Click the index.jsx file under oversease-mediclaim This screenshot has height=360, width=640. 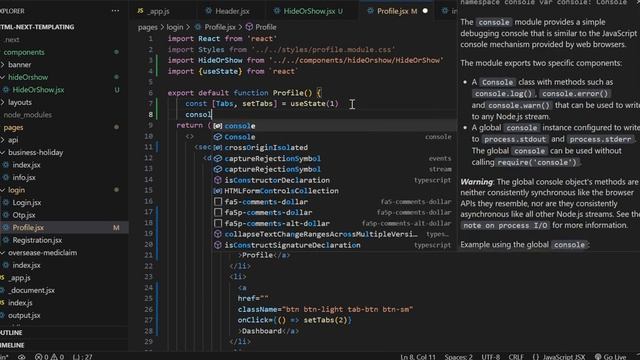tap(26, 265)
